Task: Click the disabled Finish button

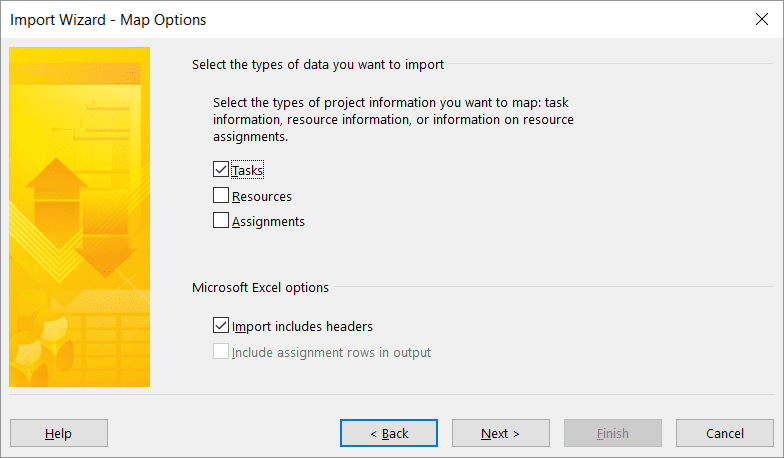Action: click(612, 433)
